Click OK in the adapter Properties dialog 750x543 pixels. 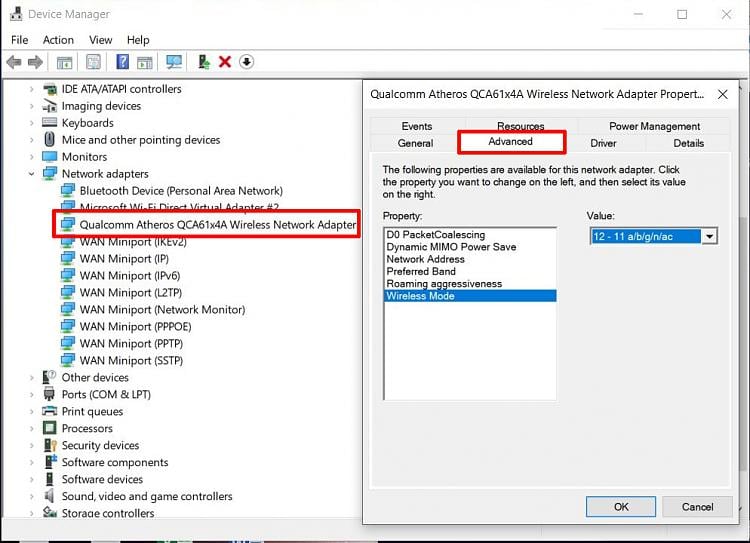coord(621,507)
